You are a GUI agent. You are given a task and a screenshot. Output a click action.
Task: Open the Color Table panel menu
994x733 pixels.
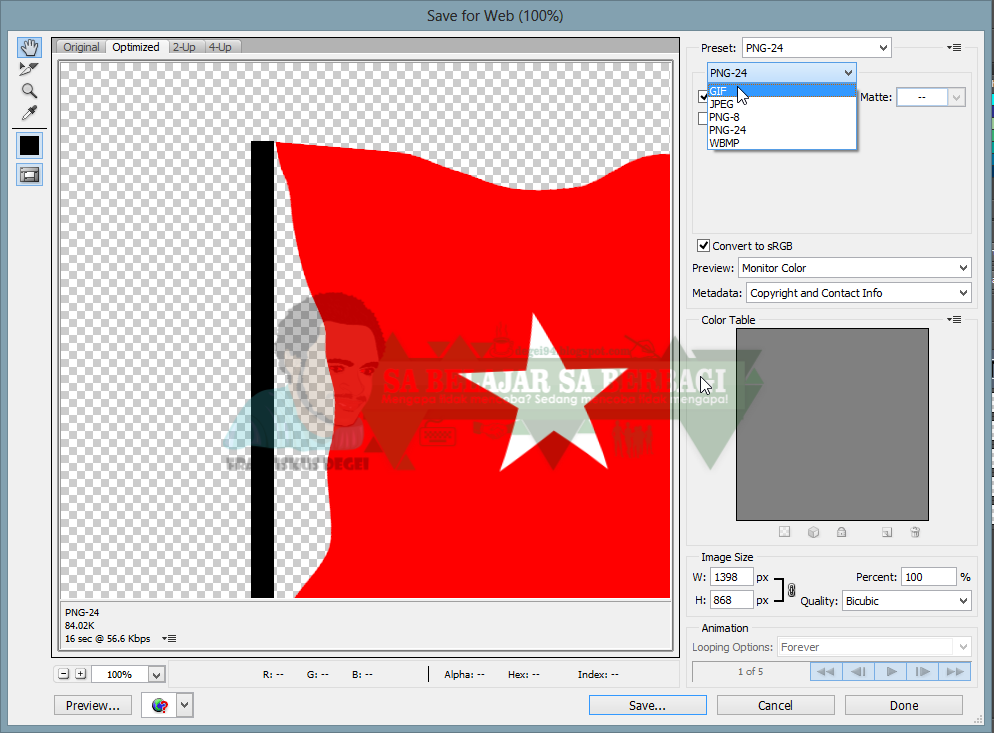tap(954, 320)
